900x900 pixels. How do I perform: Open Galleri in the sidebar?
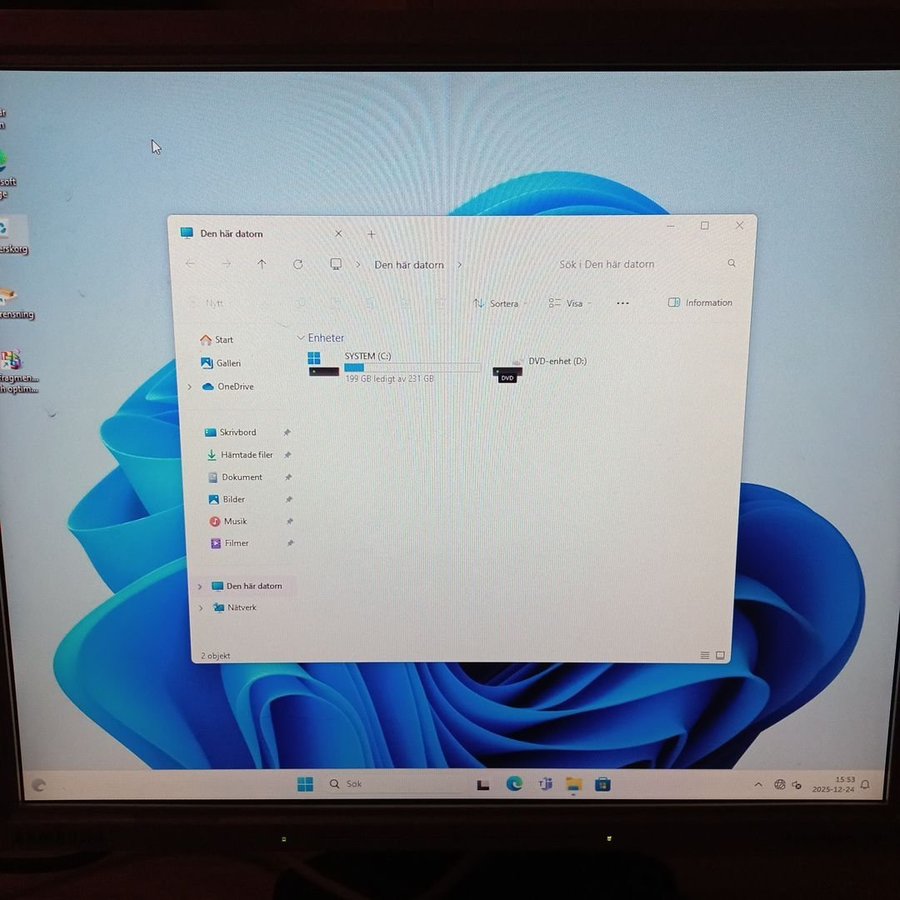click(227, 363)
